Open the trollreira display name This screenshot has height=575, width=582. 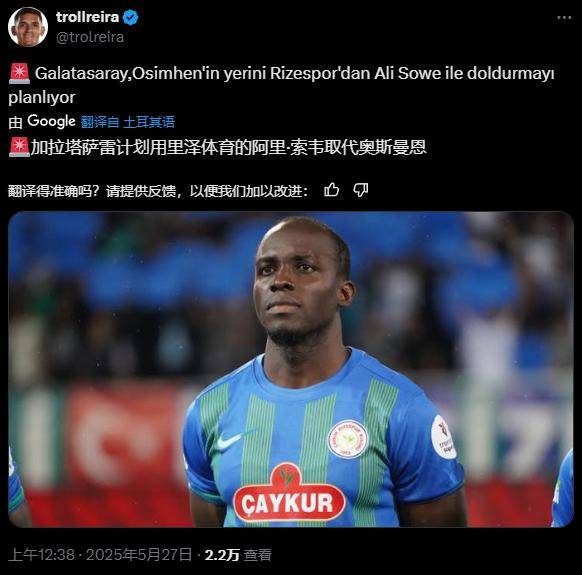[x=88, y=17]
